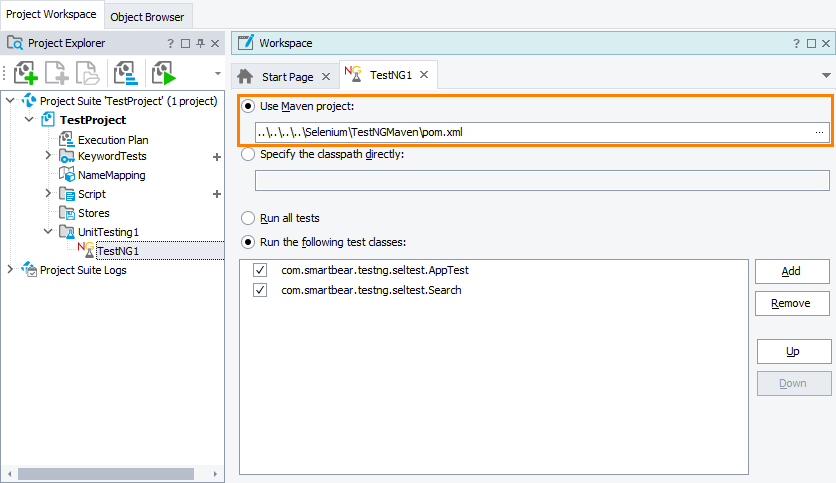
Task: Click the Execution Plan toolbar icon
Action: coord(126,73)
